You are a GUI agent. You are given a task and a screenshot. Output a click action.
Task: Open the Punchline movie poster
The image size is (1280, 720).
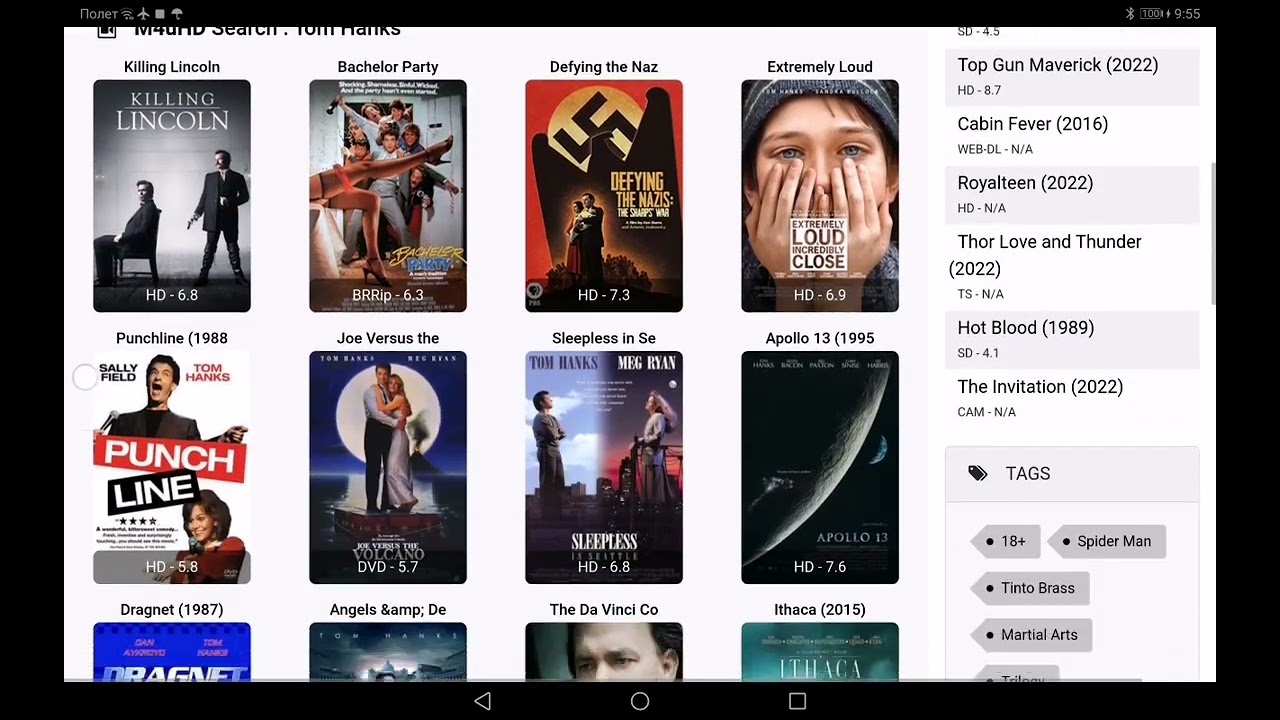pyautogui.click(x=172, y=467)
